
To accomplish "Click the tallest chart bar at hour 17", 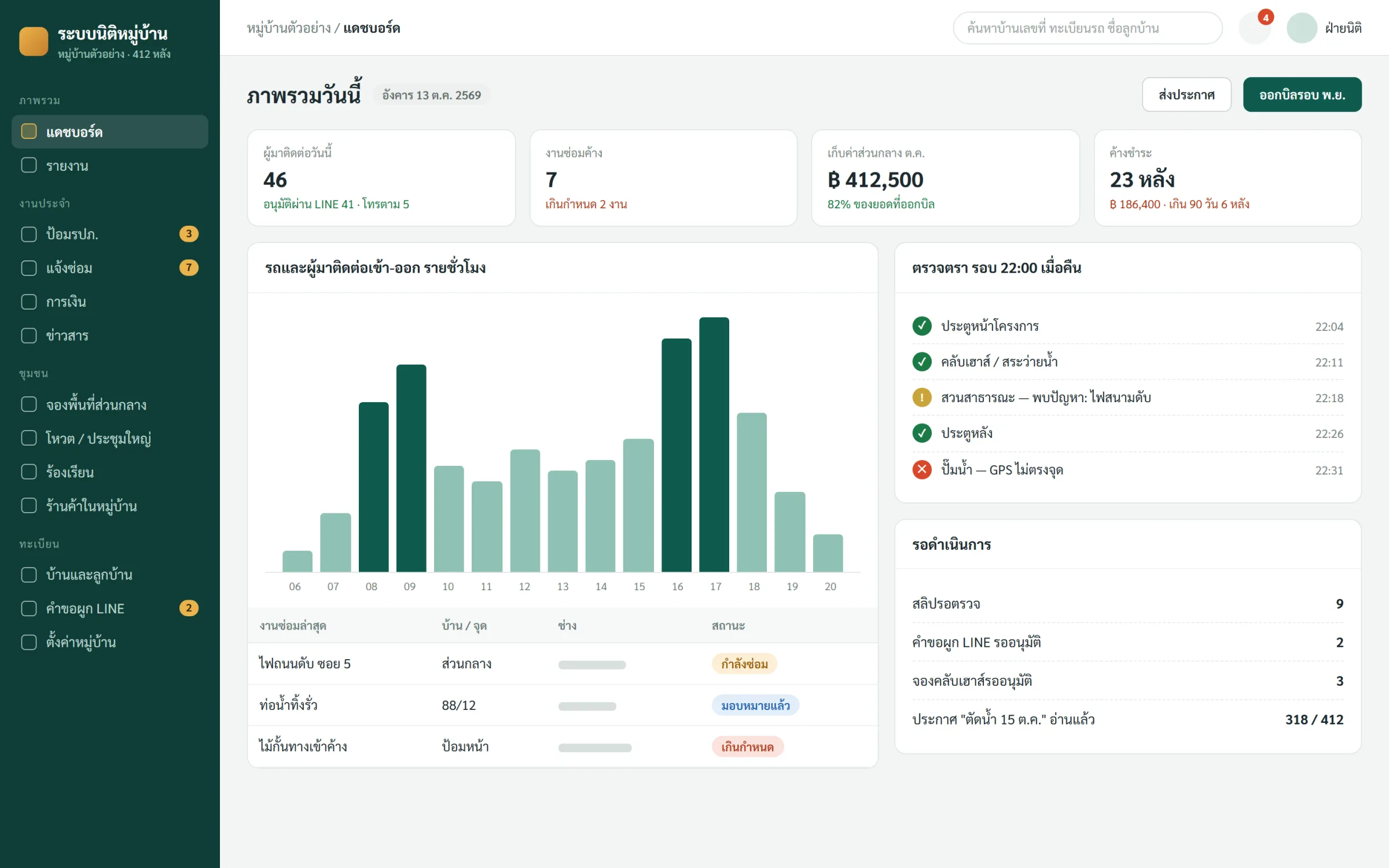I will tap(714, 444).
